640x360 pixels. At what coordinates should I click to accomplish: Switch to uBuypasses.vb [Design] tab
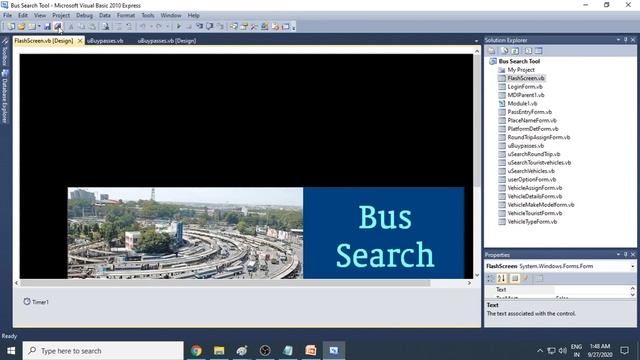tap(167, 41)
